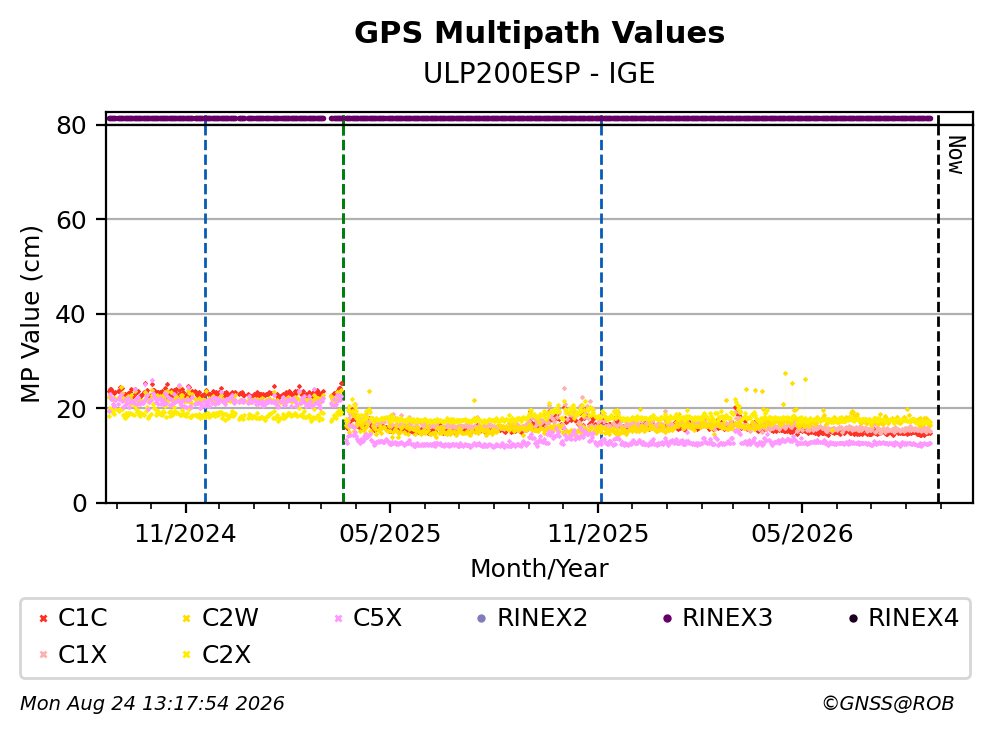
Task: Click the C5X pink legend marker
Action: click(x=338, y=618)
